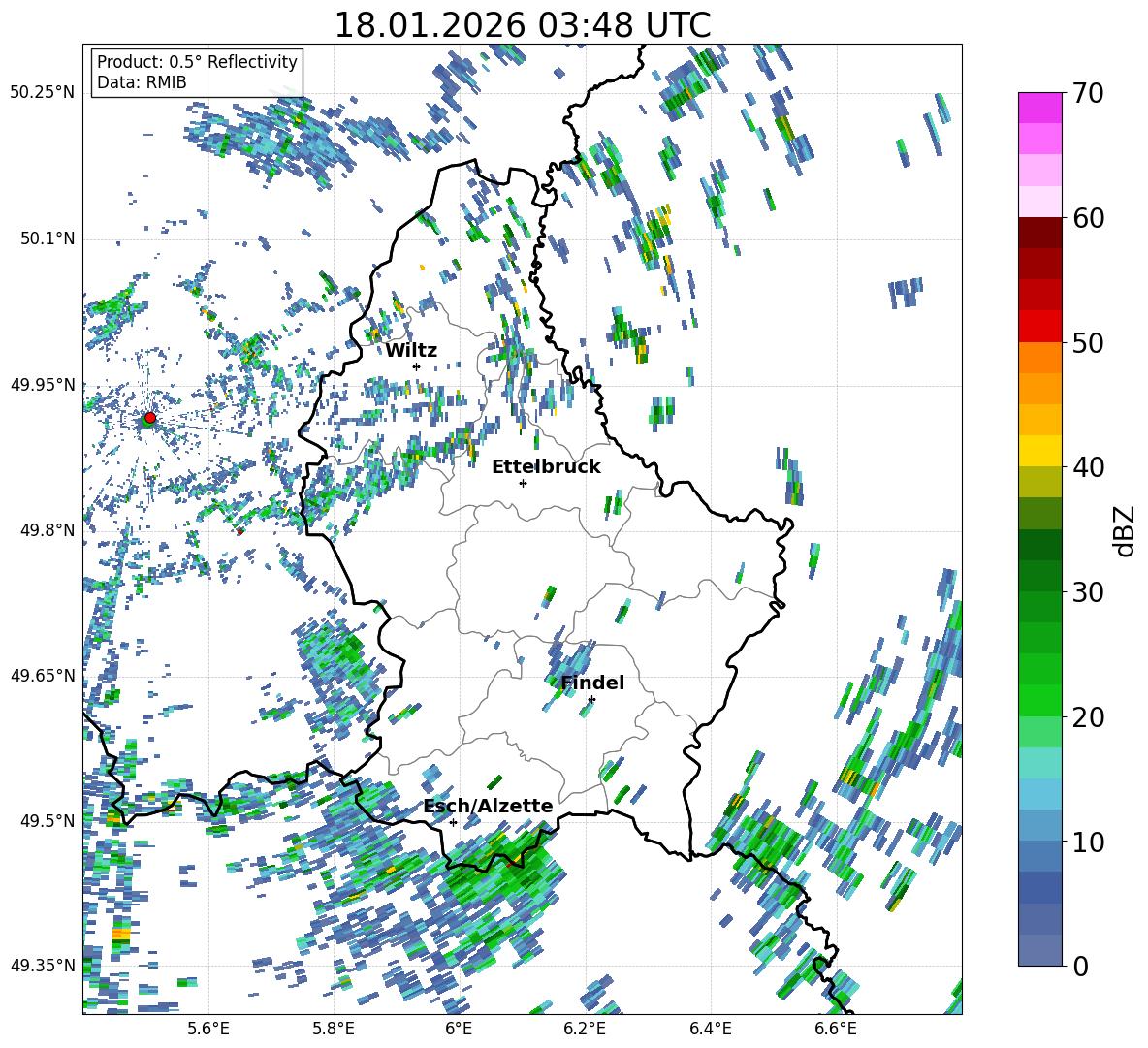The height and width of the screenshot is (1048, 1148).
Task: Click the Esch/Alzette city label
Action: coord(489,807)
